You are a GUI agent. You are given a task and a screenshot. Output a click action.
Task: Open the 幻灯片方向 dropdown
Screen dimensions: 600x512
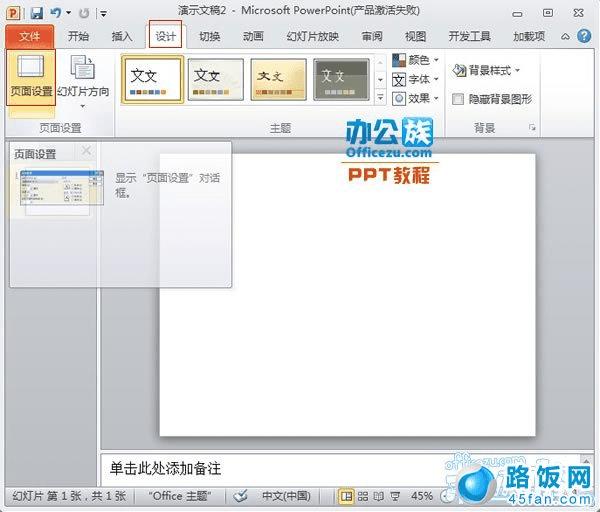(83, 82)
